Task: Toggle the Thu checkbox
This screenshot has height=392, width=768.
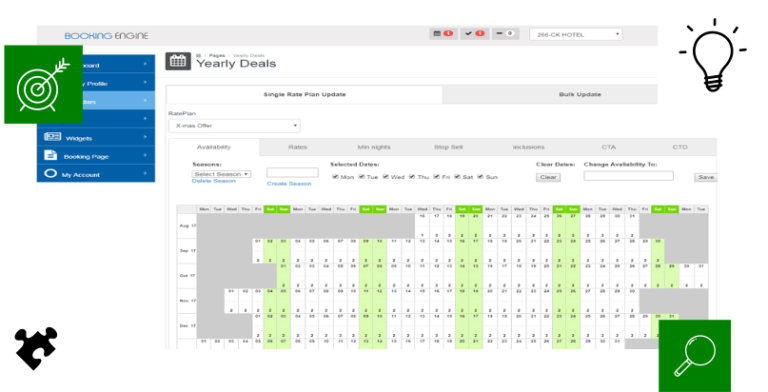Action: [412, 176]
